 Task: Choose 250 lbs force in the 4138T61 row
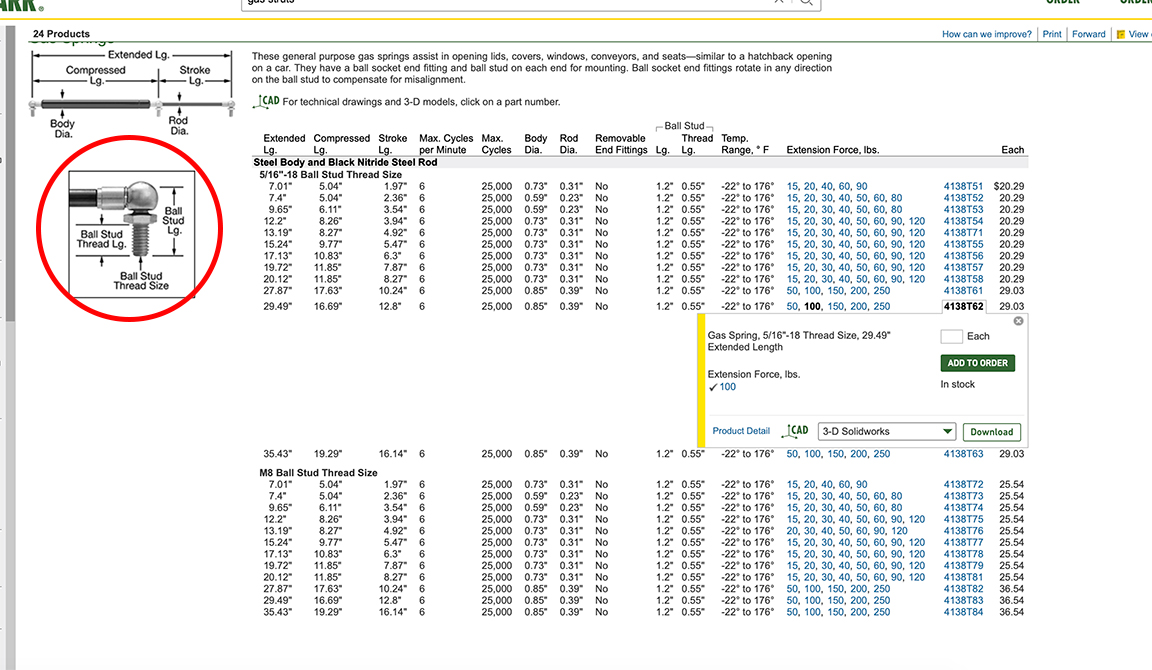[x=882, y=291]
